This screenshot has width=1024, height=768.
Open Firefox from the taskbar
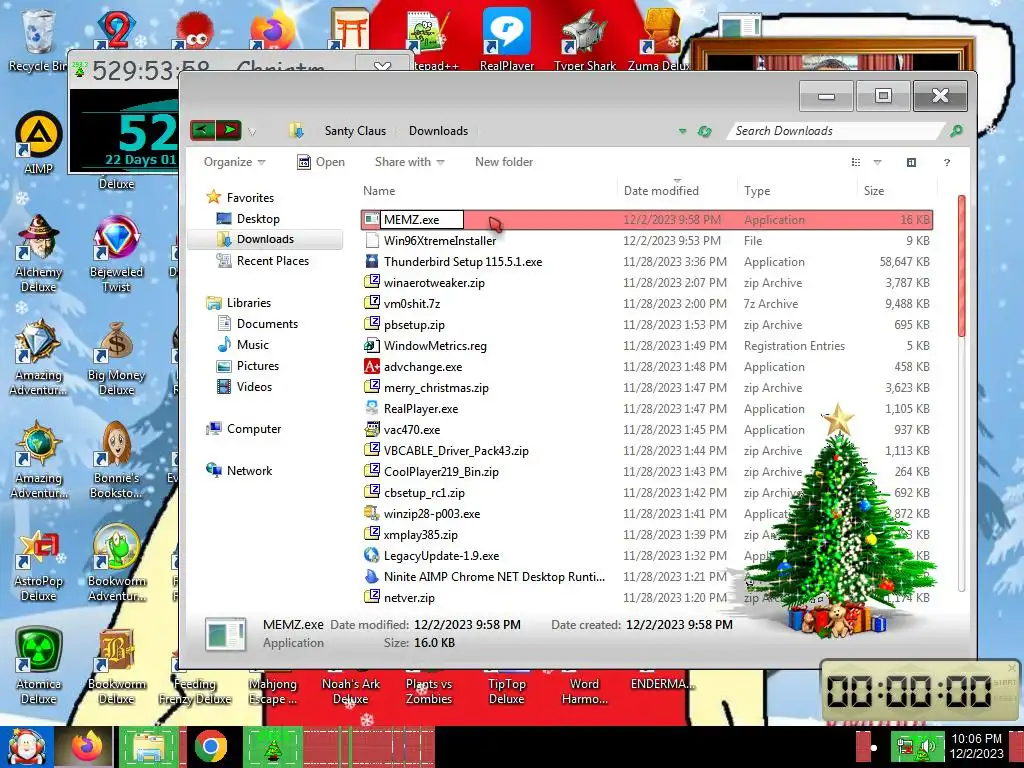tap(86, 746)
